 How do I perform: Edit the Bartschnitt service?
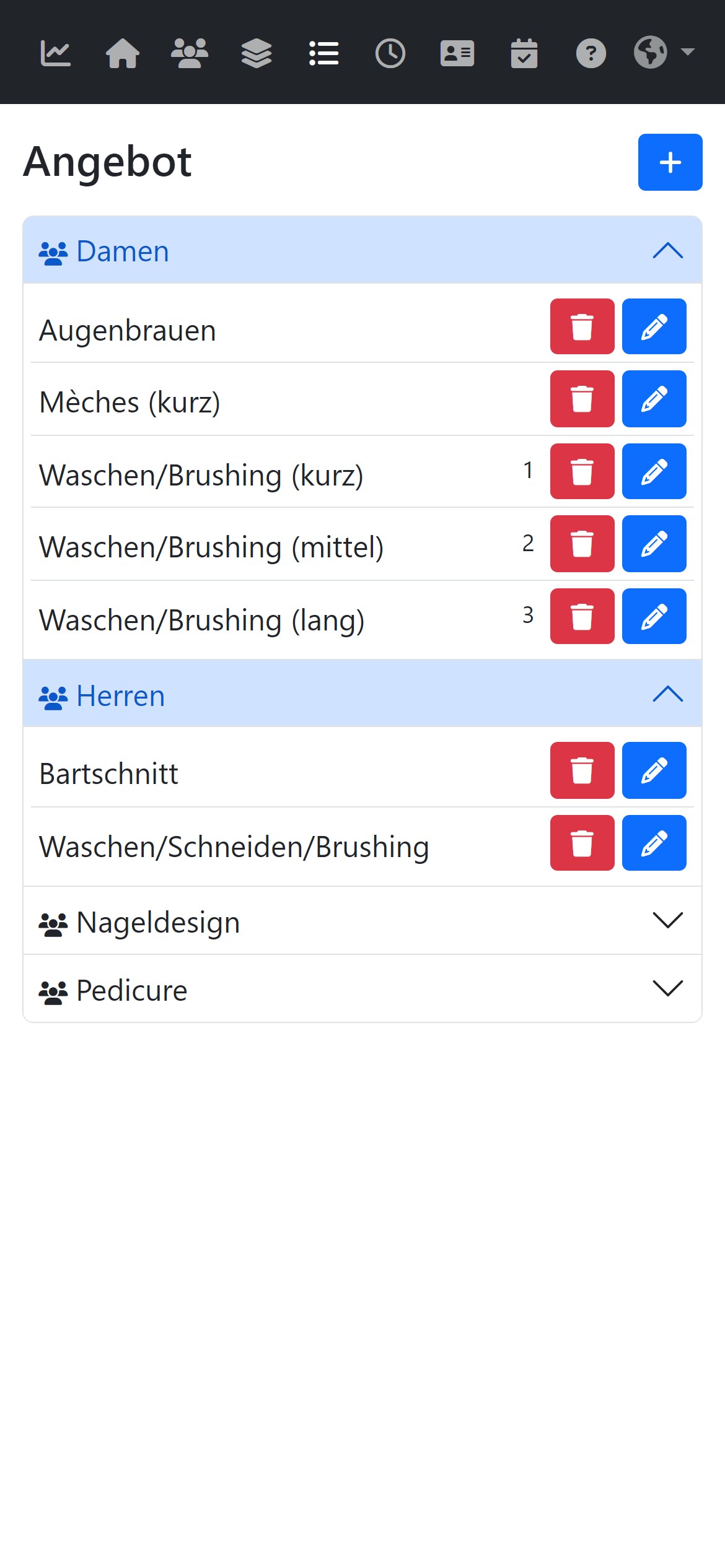coord(654,770)
